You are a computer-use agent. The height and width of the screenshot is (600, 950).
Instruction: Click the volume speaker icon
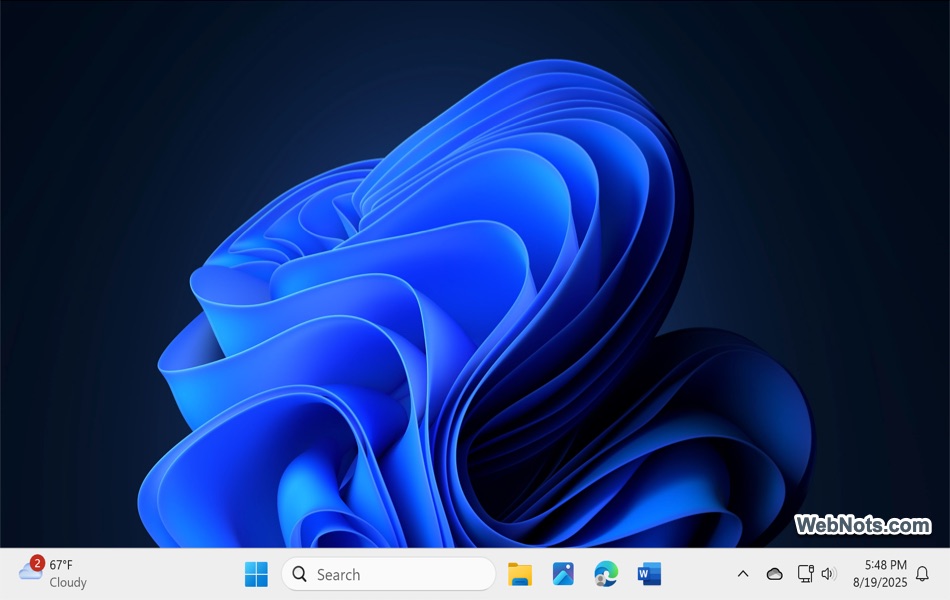click(x=829, y=573)
